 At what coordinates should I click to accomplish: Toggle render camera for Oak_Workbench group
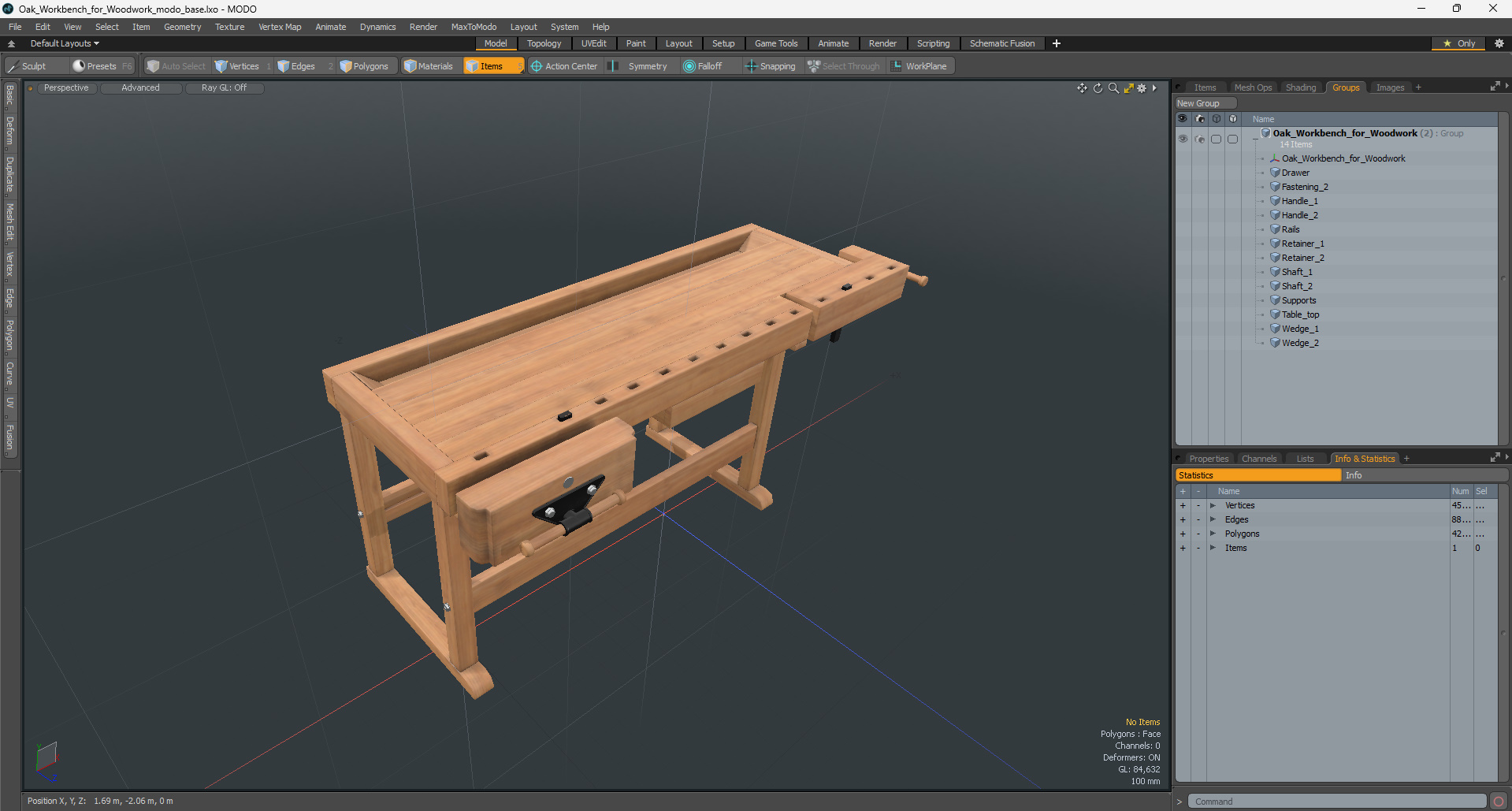[x=1199, y=139]
